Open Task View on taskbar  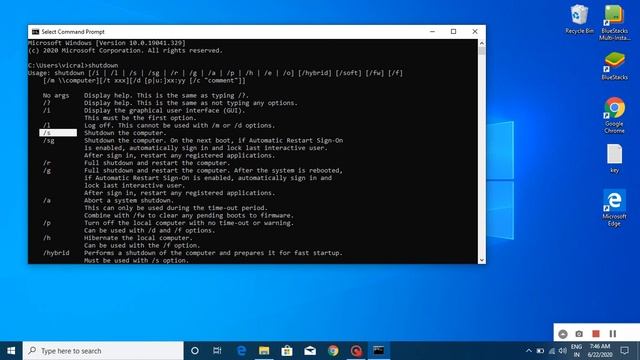pos(217,351)
